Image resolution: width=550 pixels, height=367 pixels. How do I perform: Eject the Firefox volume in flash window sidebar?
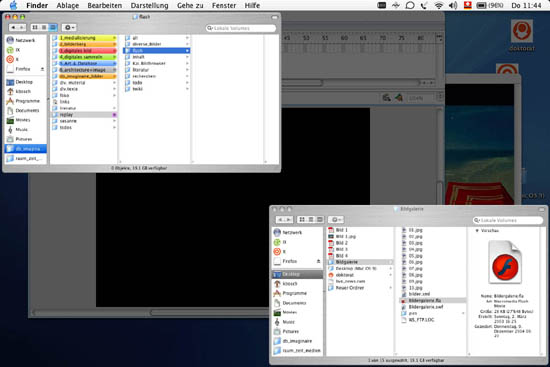tap(42, 69)
